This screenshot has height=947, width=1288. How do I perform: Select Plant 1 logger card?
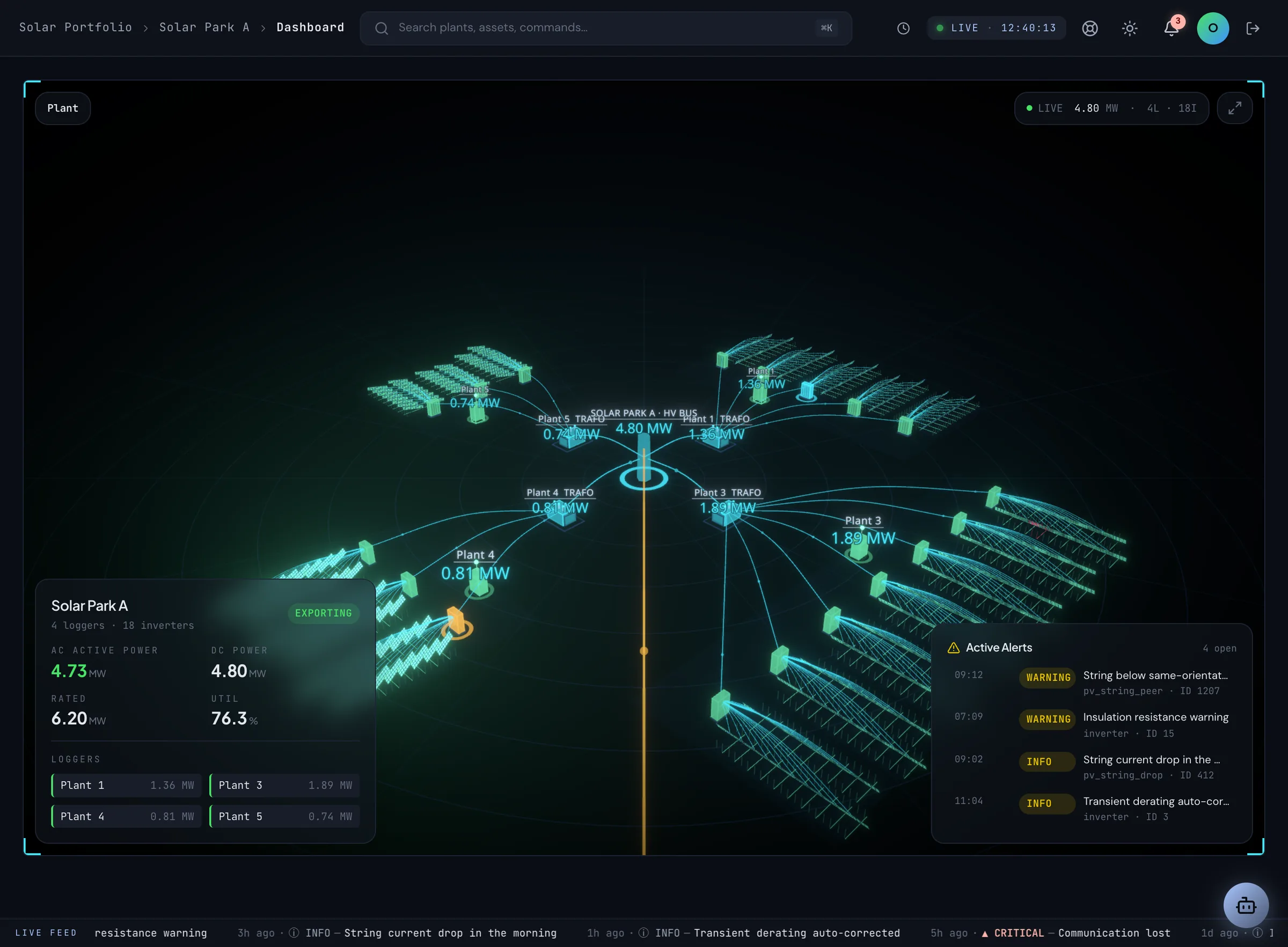point(126,786)
